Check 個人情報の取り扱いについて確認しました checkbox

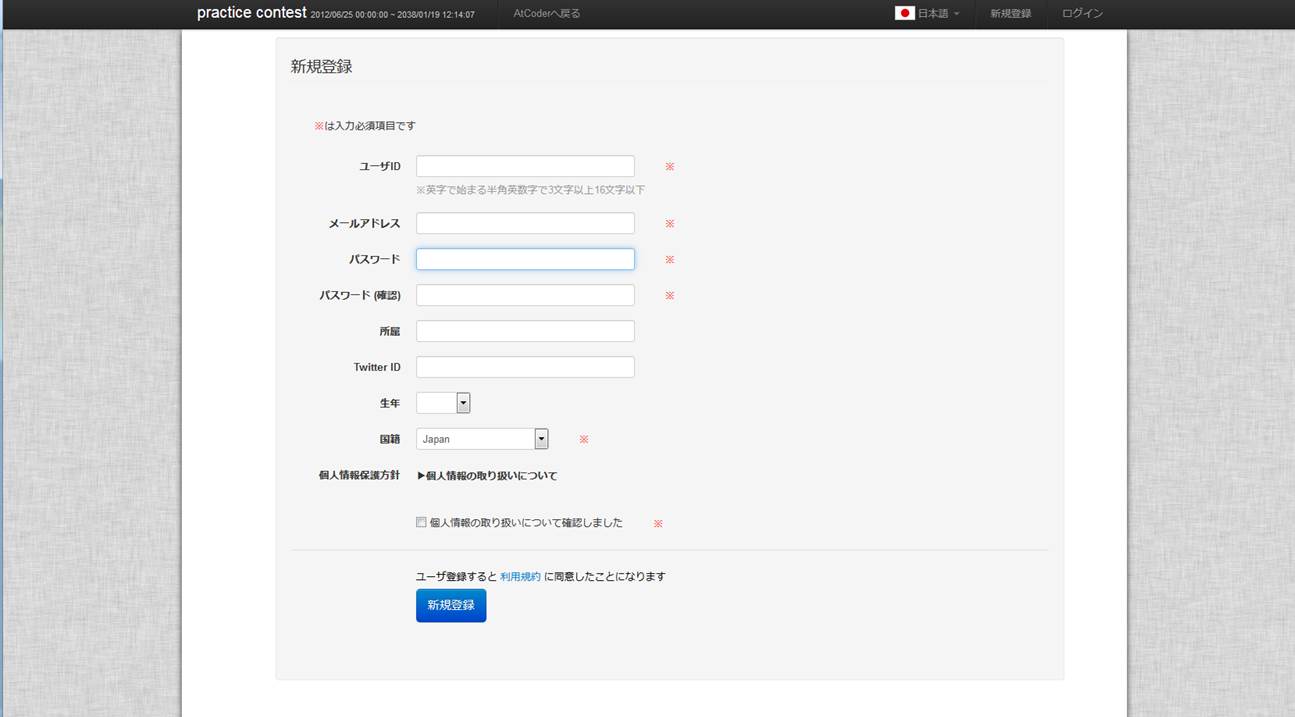click(x=421, y=522)
